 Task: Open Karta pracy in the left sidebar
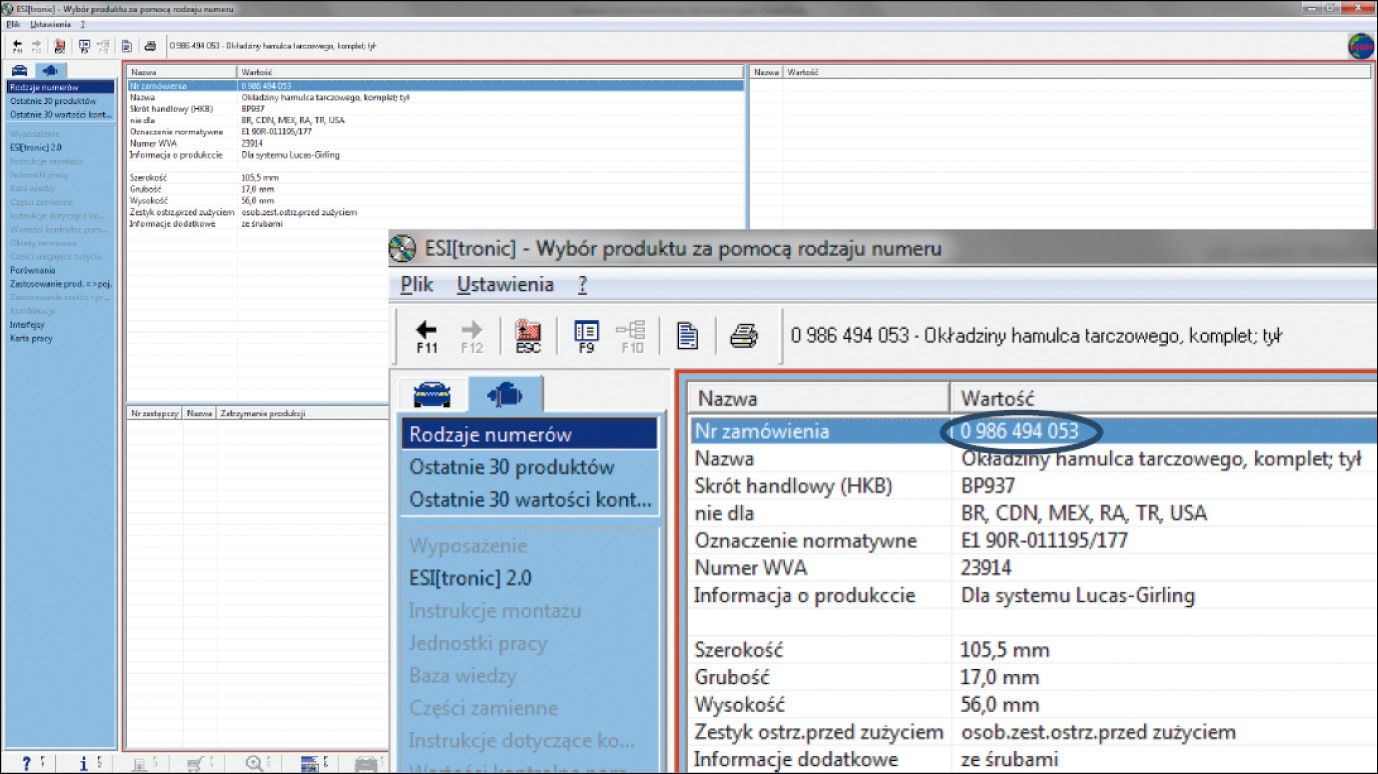(x=31, y=338)
